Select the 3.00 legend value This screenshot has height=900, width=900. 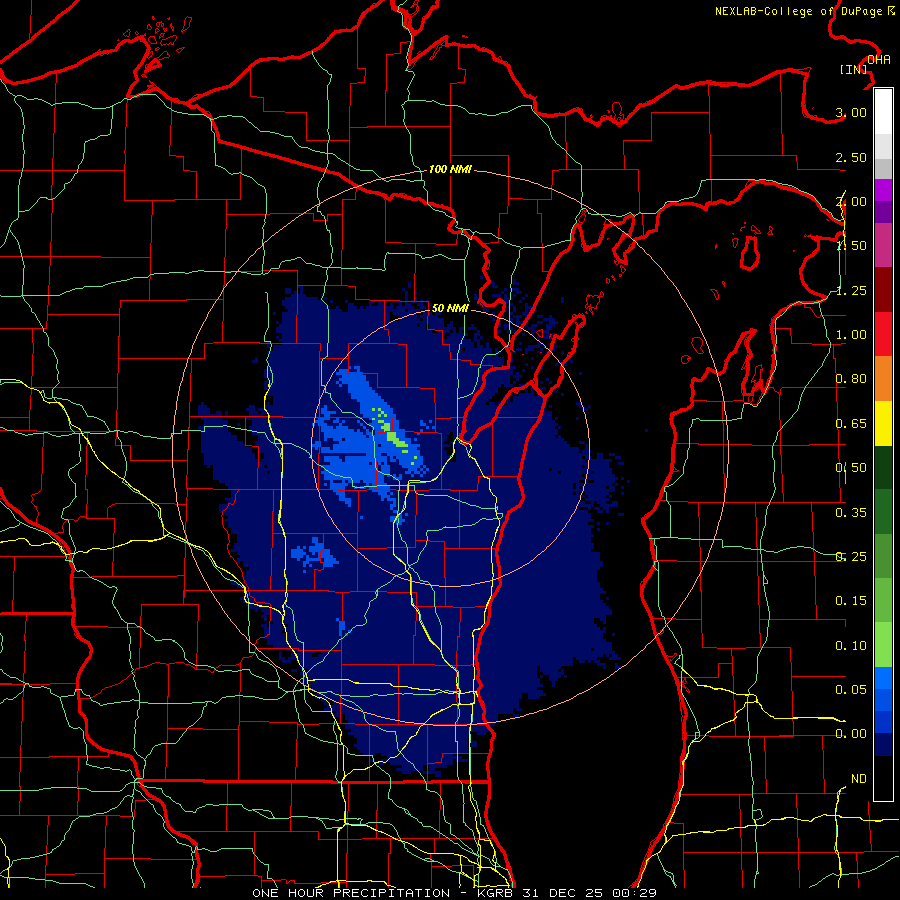pos(851,112)
